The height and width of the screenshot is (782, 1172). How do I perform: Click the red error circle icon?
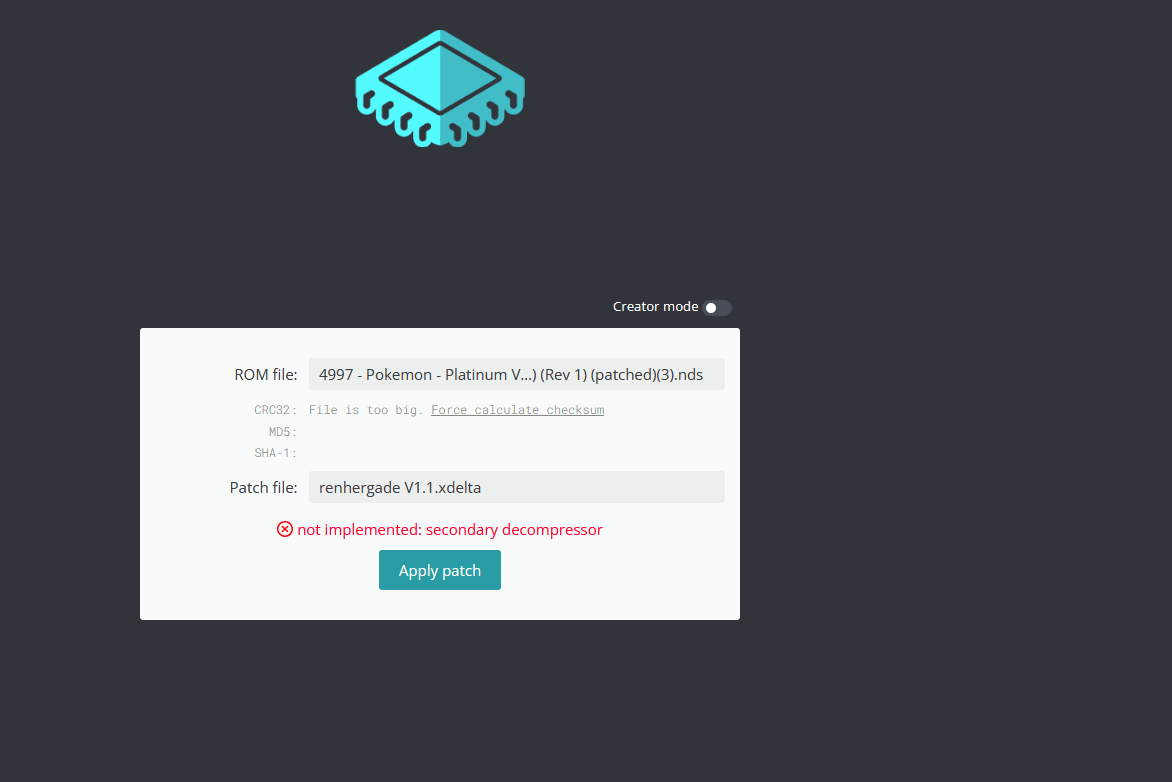(x=285, y=529)
